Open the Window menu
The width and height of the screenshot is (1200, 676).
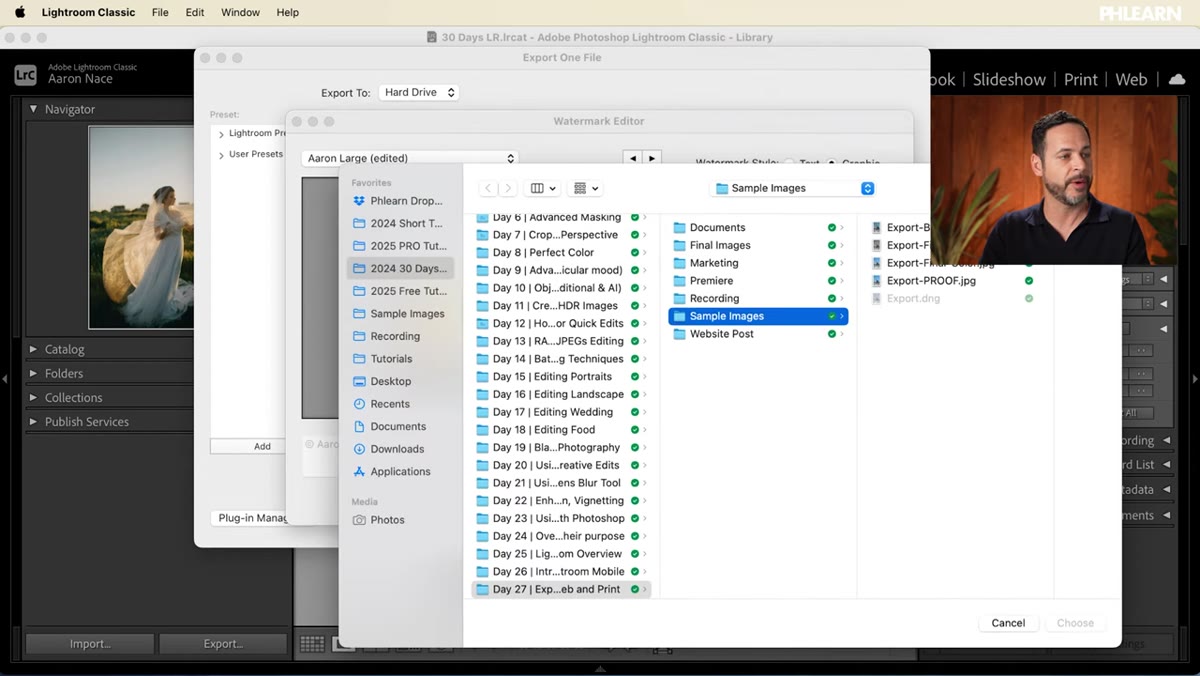(x=240, y=12)
